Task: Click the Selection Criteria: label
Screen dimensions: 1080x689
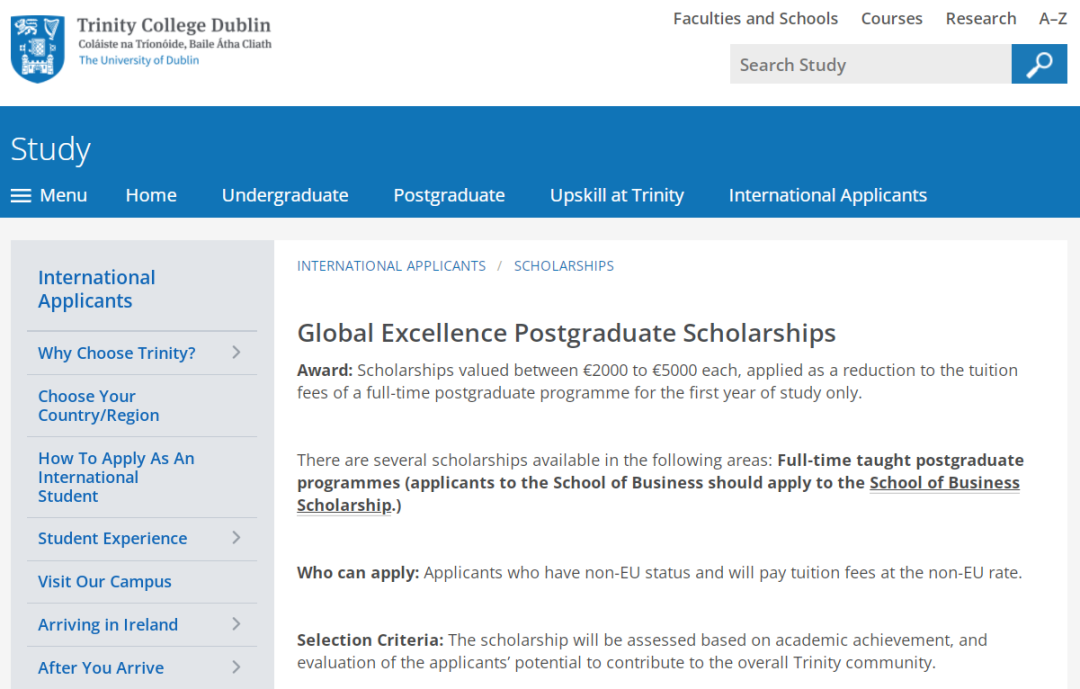Action: click(x=370, y=640)
